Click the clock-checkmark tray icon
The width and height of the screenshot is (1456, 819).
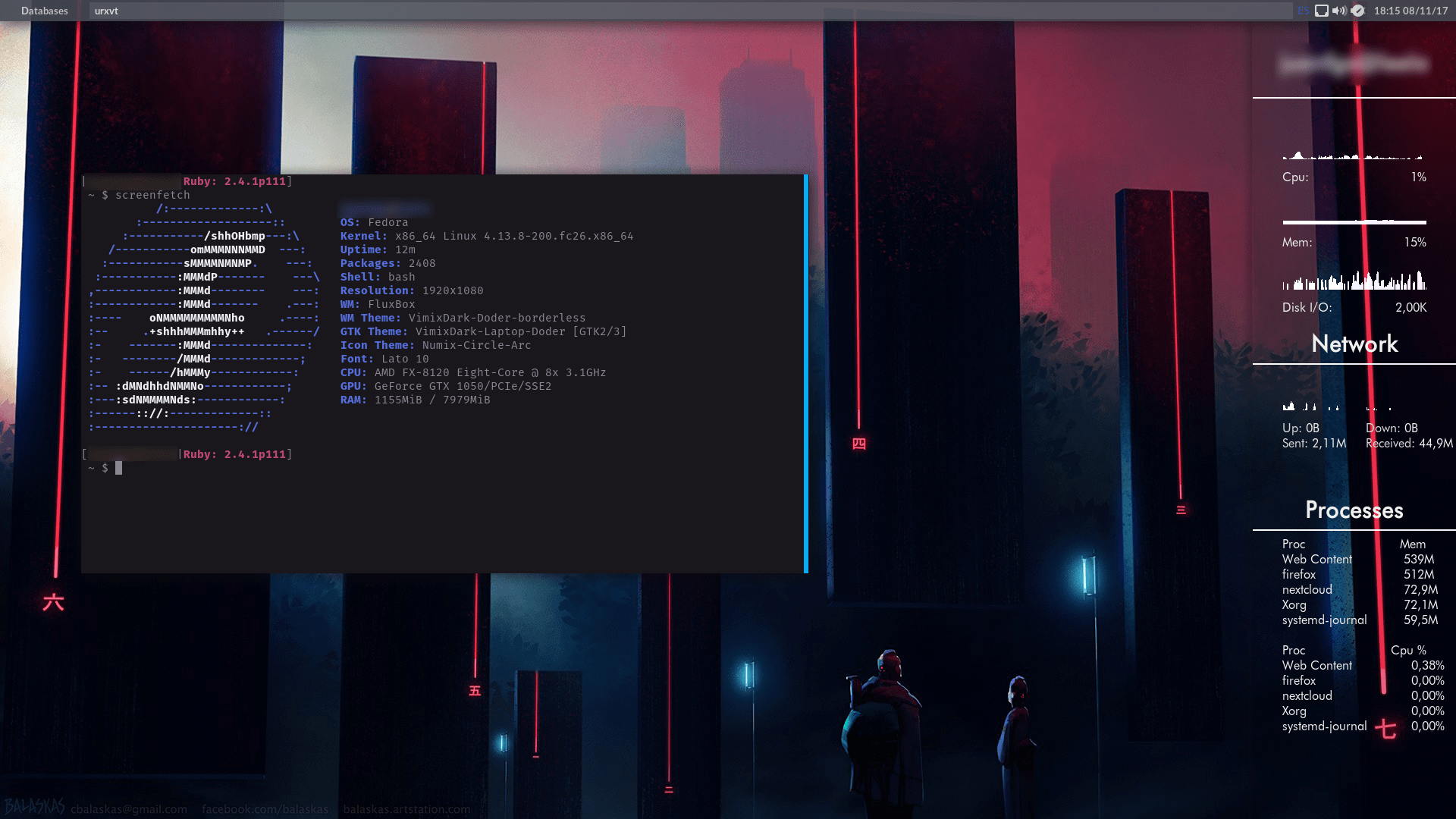coord(1358,11)
